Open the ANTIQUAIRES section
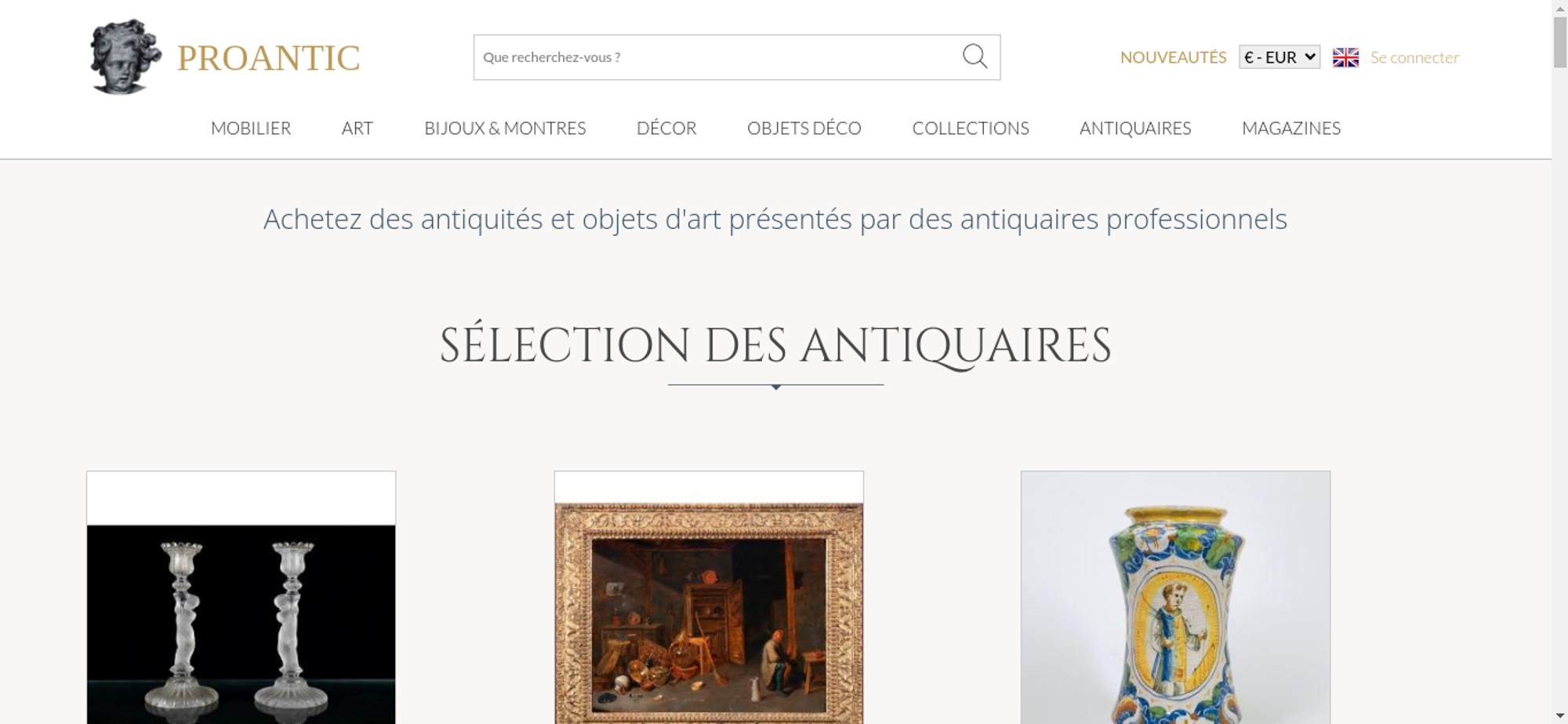This screenshot has height=724, width=1568. pos(1135,128)
